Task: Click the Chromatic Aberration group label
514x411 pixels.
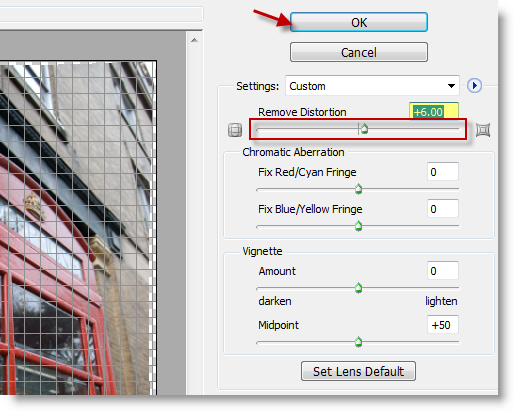Action: click(293, 152)
